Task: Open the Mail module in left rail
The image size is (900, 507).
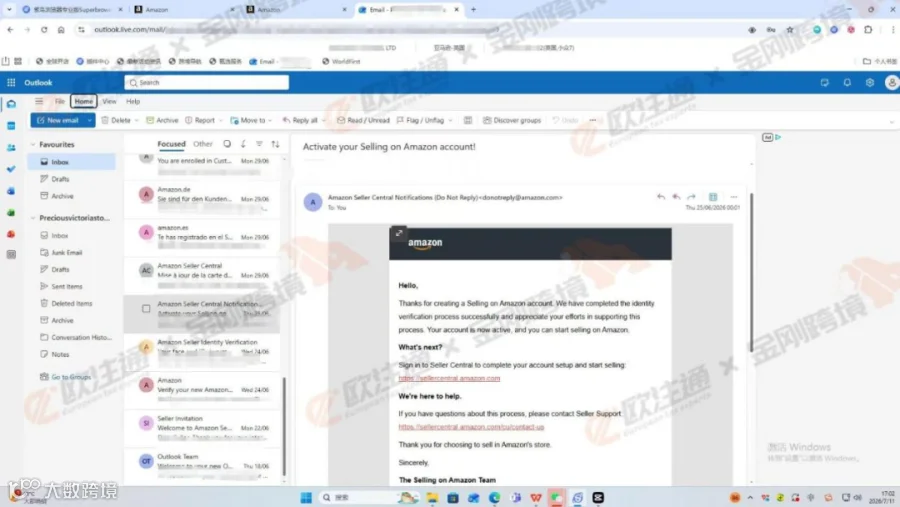Action: tap(11, 104)
